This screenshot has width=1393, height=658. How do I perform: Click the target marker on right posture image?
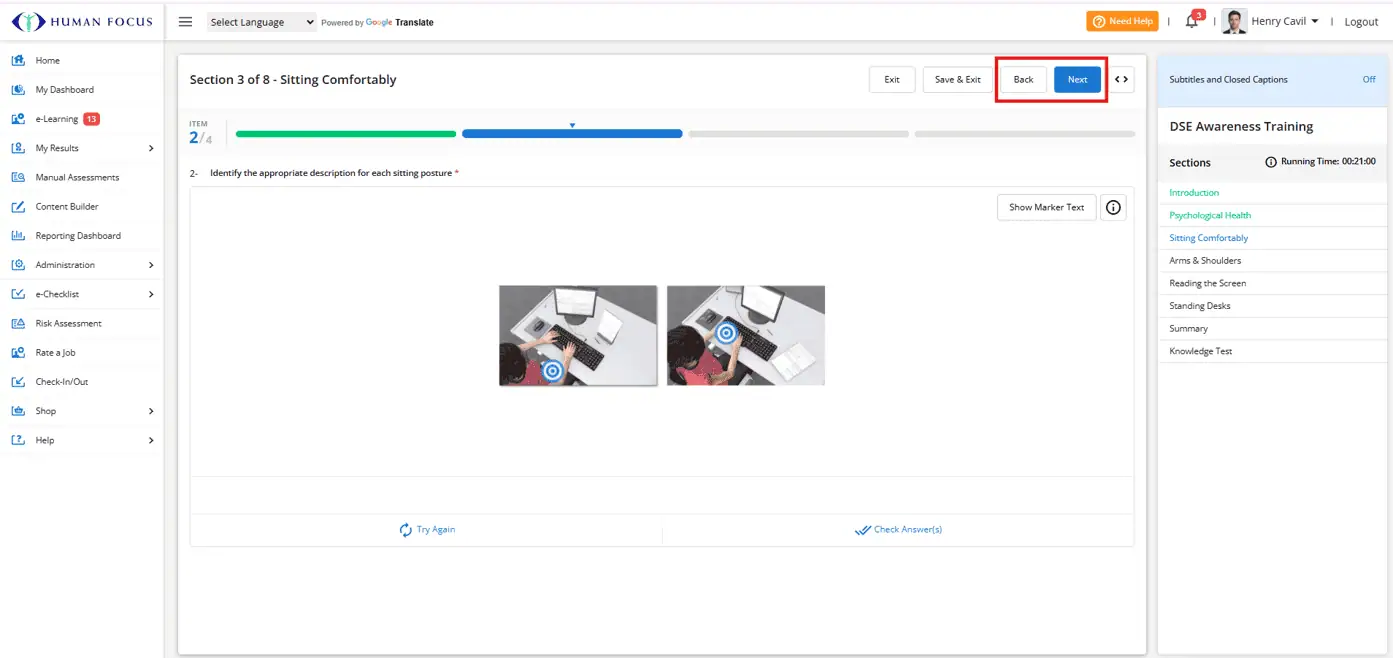click(x=727, y=333)
